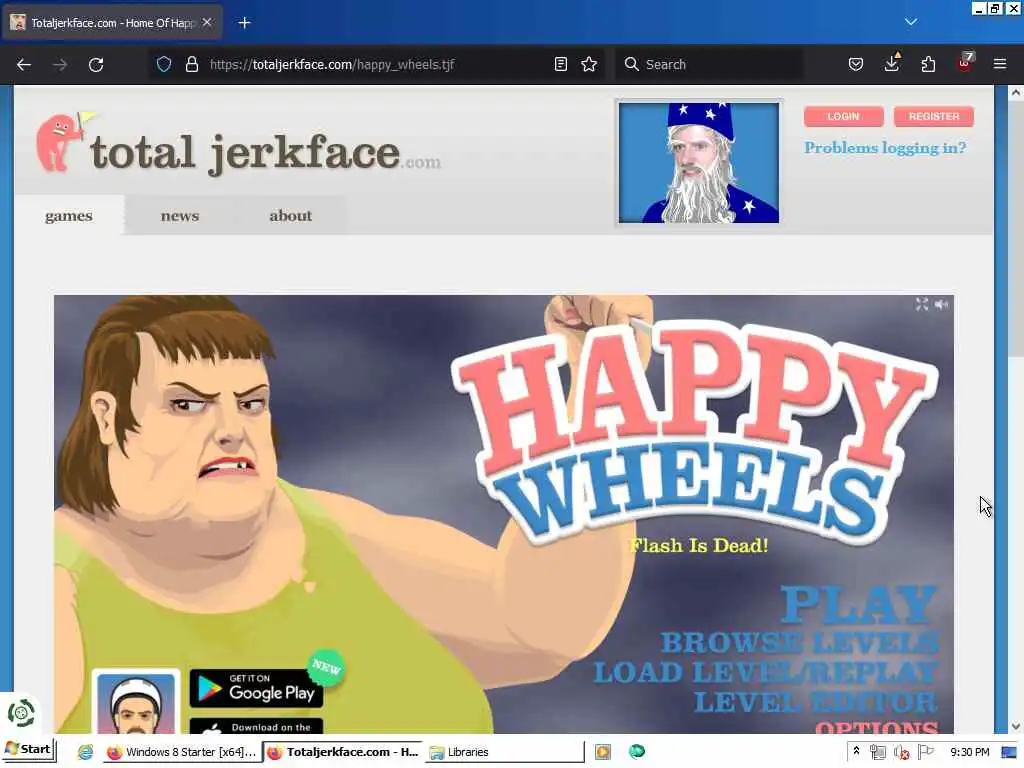
Task: Open a new browser tab
Action: coord(244,23)
